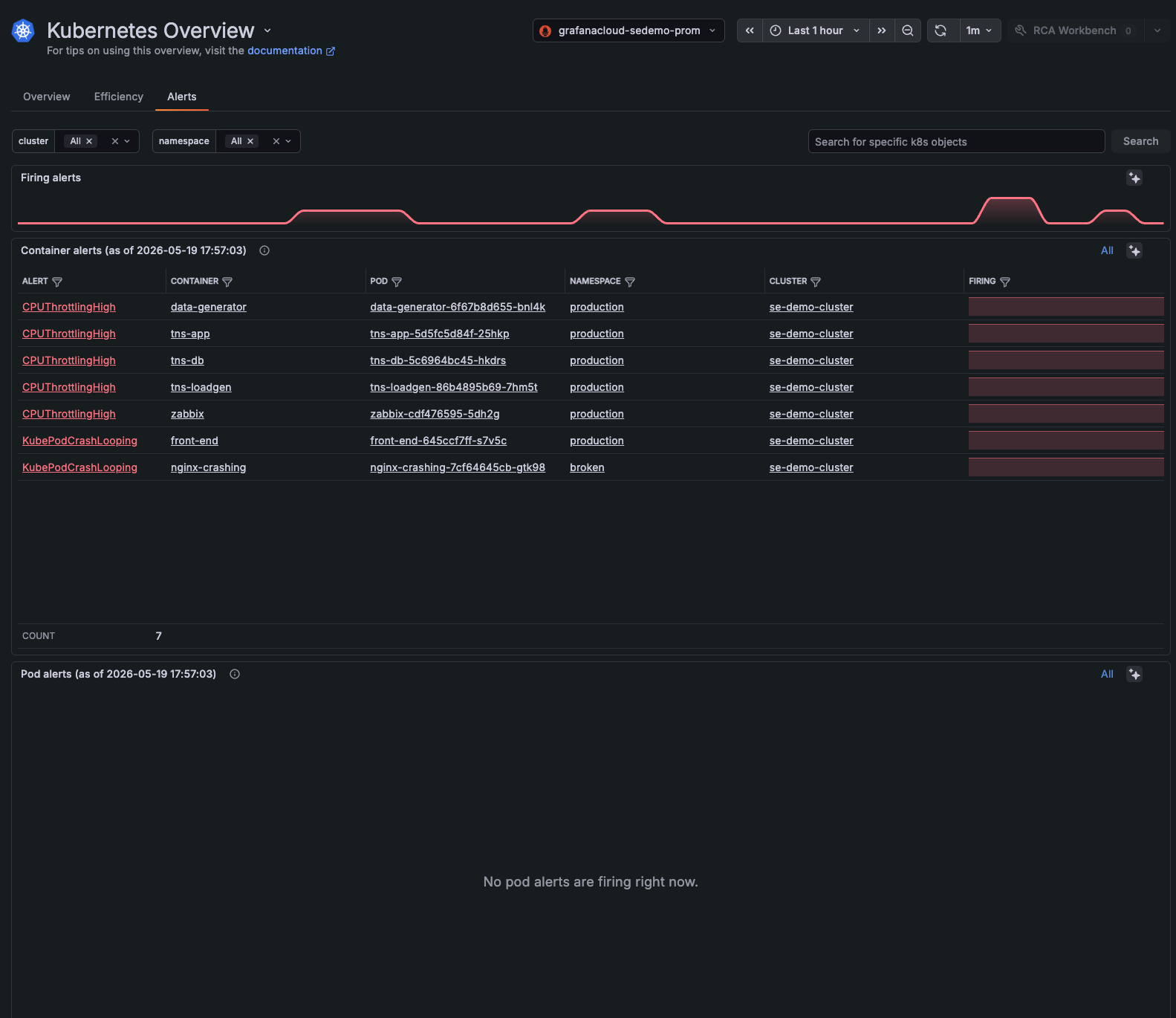Switch to the Efficiency tab

coord(119,97)
